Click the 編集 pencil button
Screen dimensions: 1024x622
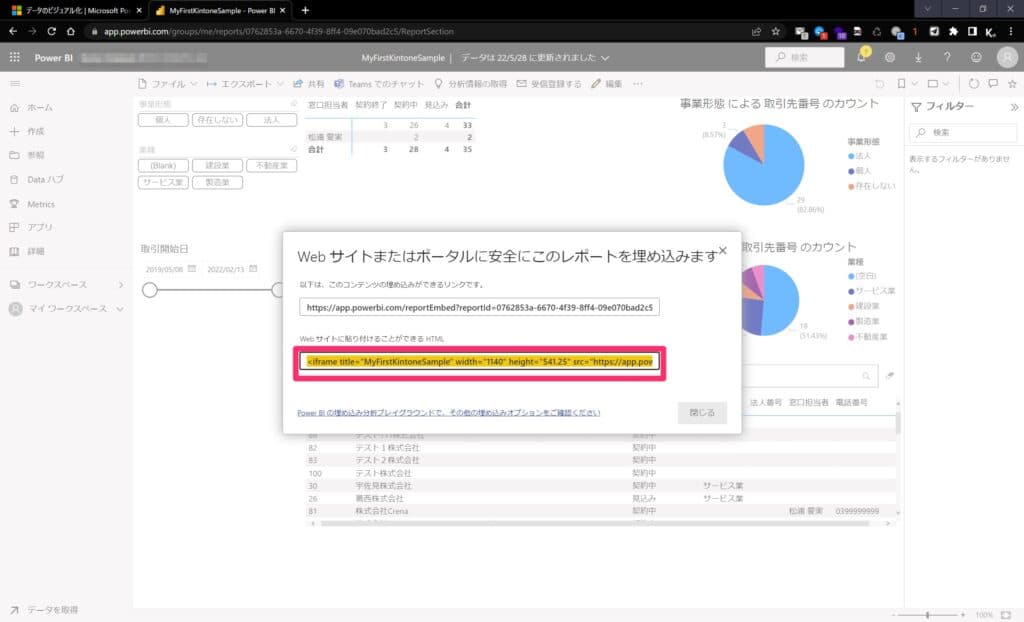[x=607, y=84]
